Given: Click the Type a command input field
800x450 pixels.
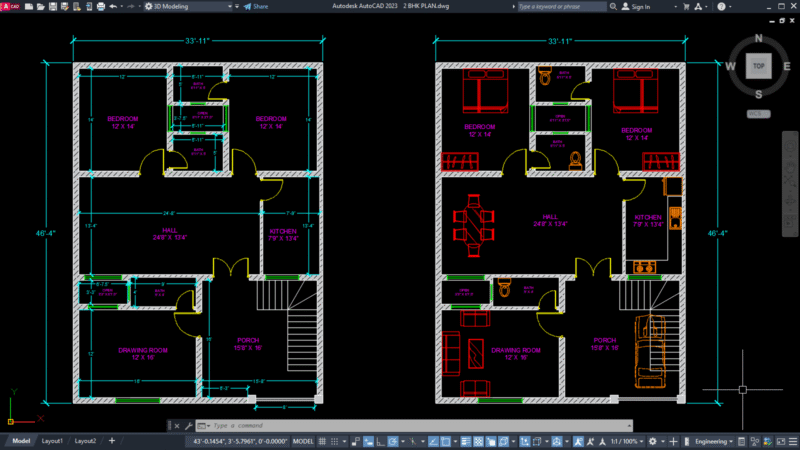Looking at the screenshot, I should (x=418, y=426).
